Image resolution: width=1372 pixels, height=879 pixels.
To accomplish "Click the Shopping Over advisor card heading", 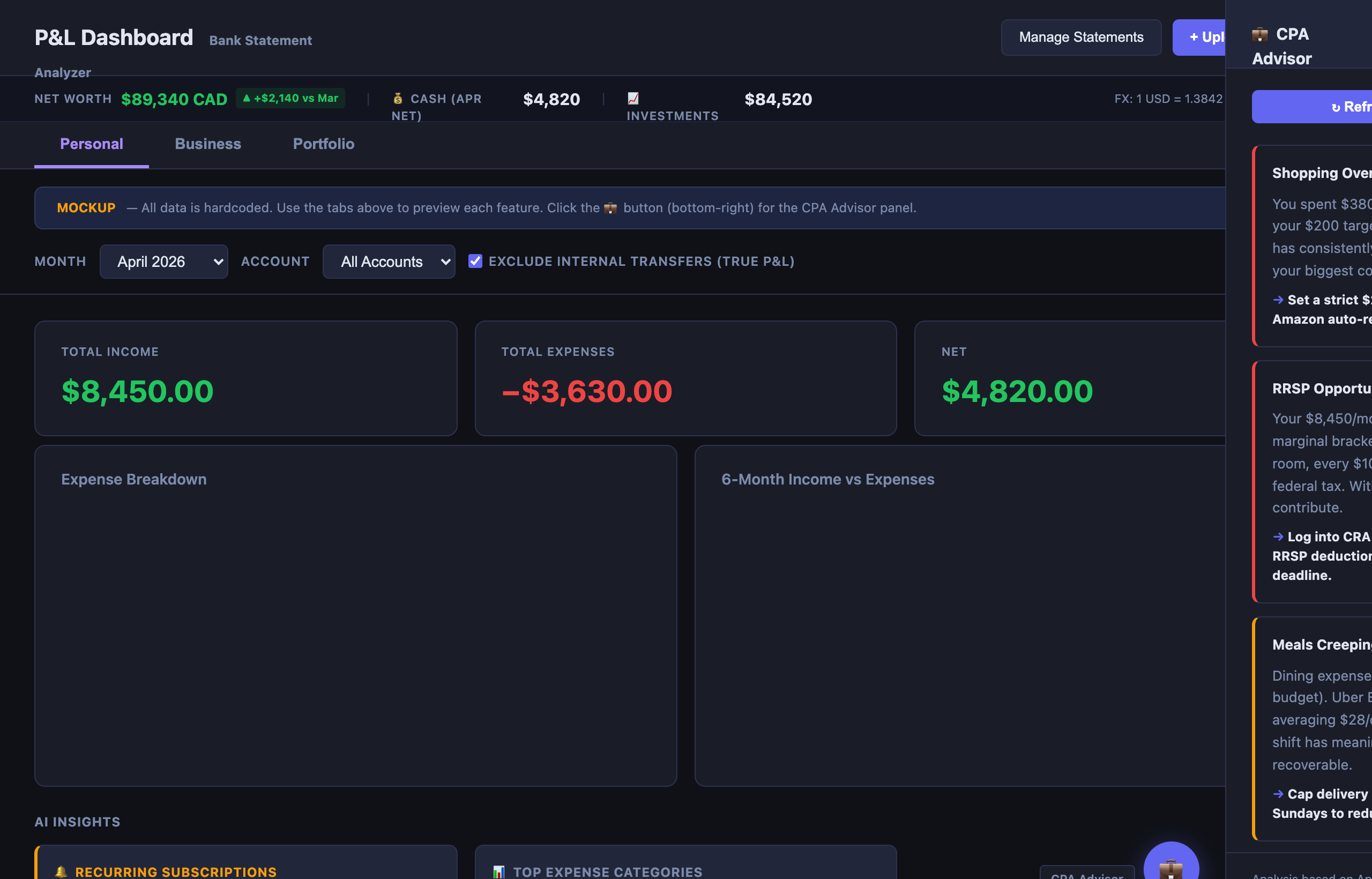I will click(1322, 173).
